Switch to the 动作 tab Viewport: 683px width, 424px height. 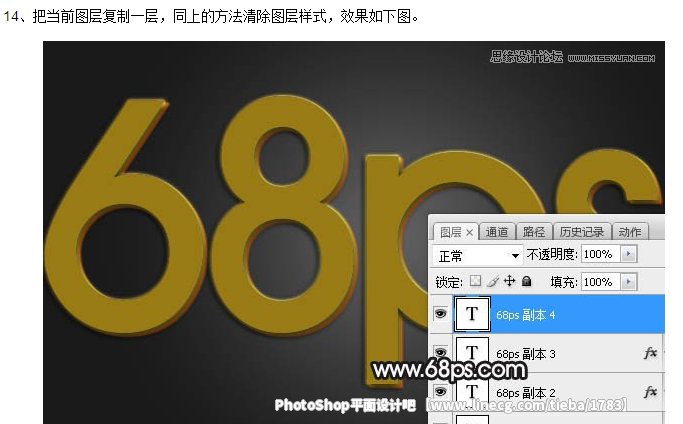click(x=630, y=232)
